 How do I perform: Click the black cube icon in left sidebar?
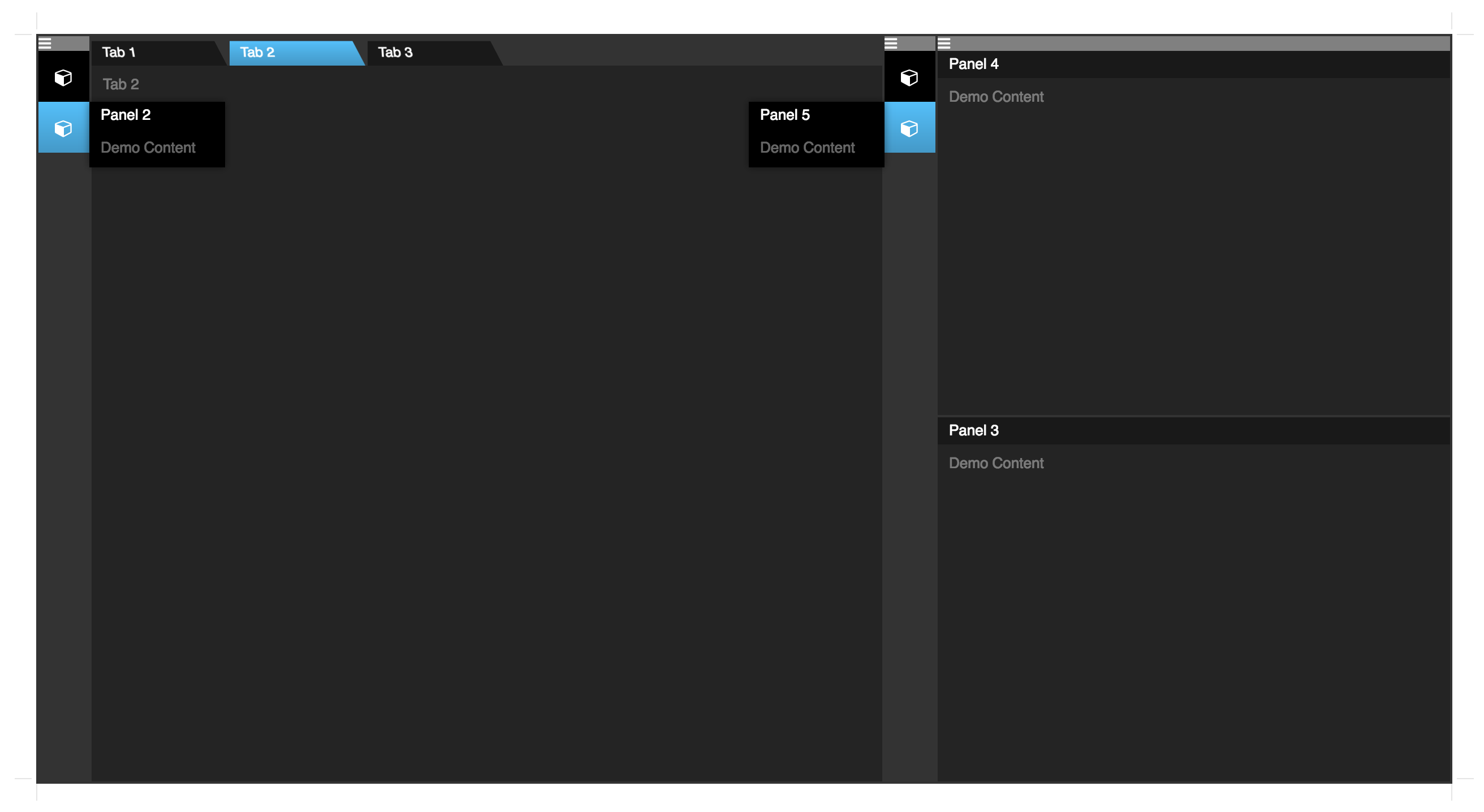point(63,77)
